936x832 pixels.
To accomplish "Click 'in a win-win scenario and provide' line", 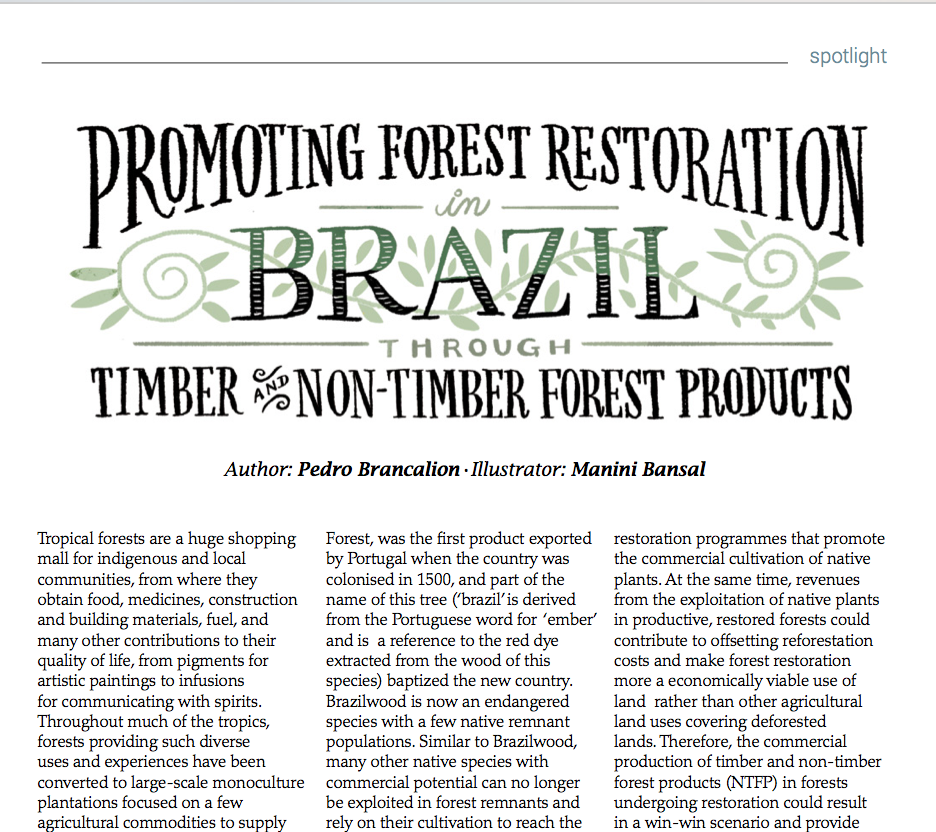I will (x=736, y=822).
